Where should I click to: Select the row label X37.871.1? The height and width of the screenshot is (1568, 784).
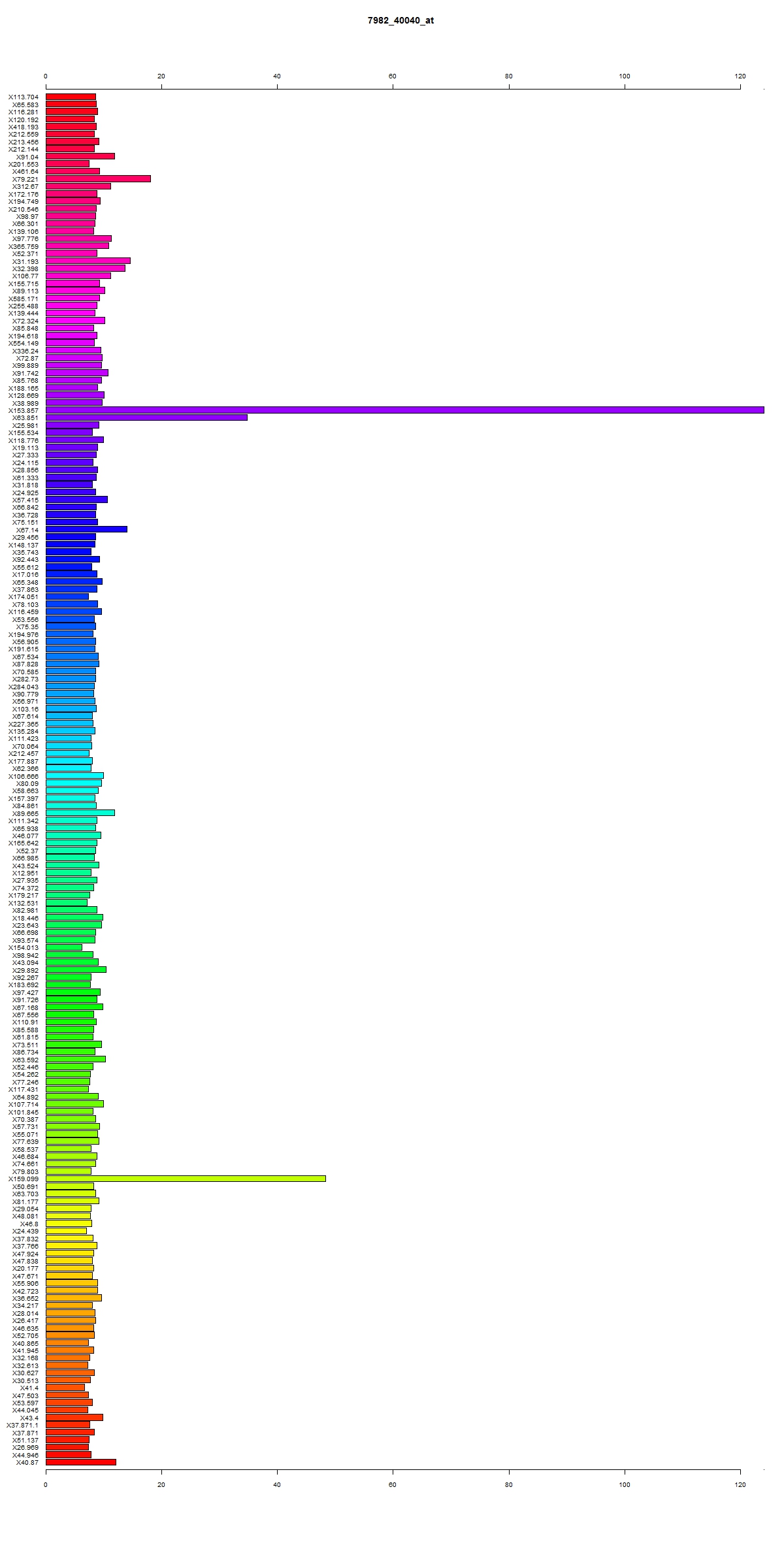23,1426
